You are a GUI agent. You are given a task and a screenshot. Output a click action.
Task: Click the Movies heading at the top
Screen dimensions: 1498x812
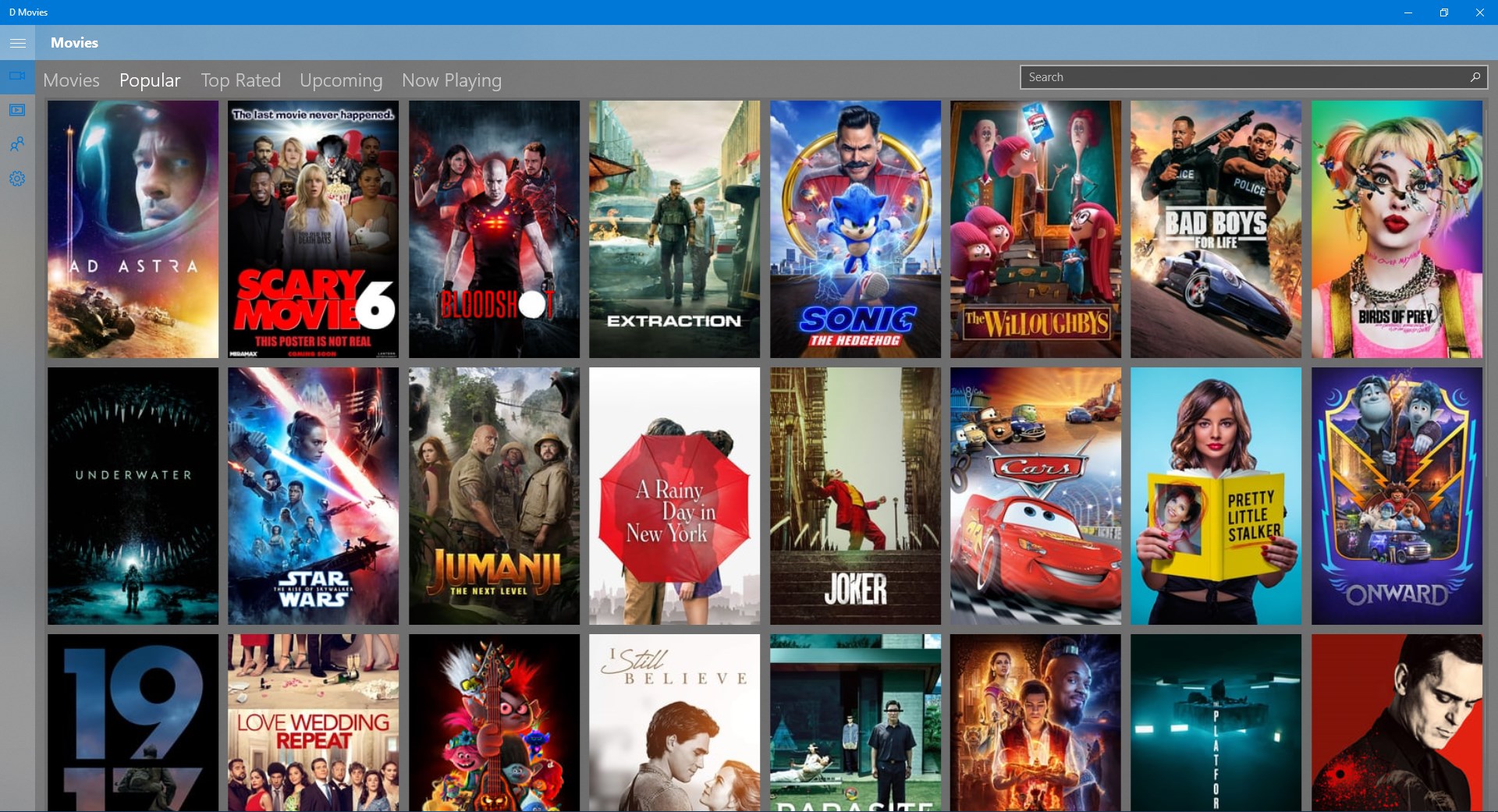(73, 43)
